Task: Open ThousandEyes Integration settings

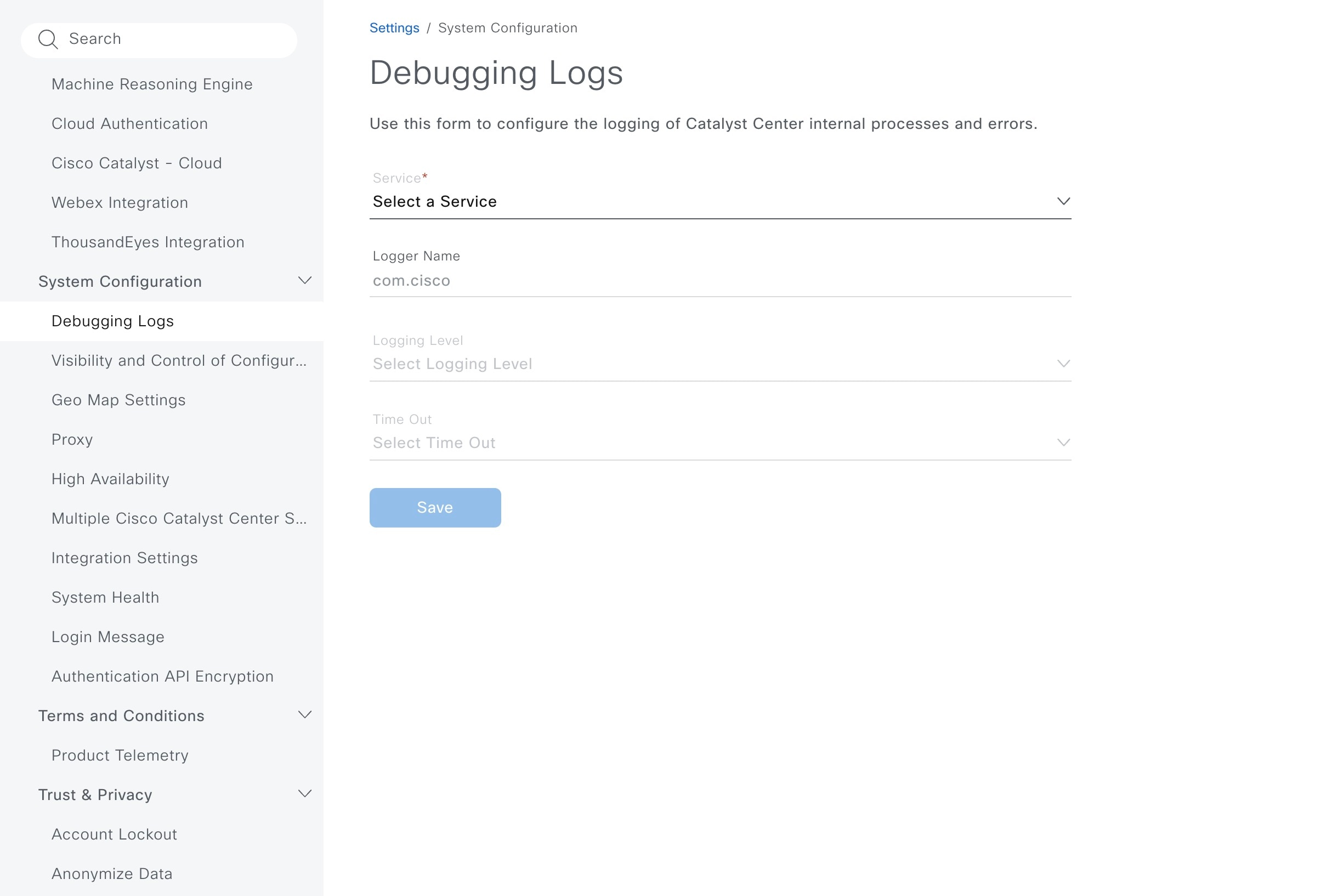Action: [x=148, y=241]
